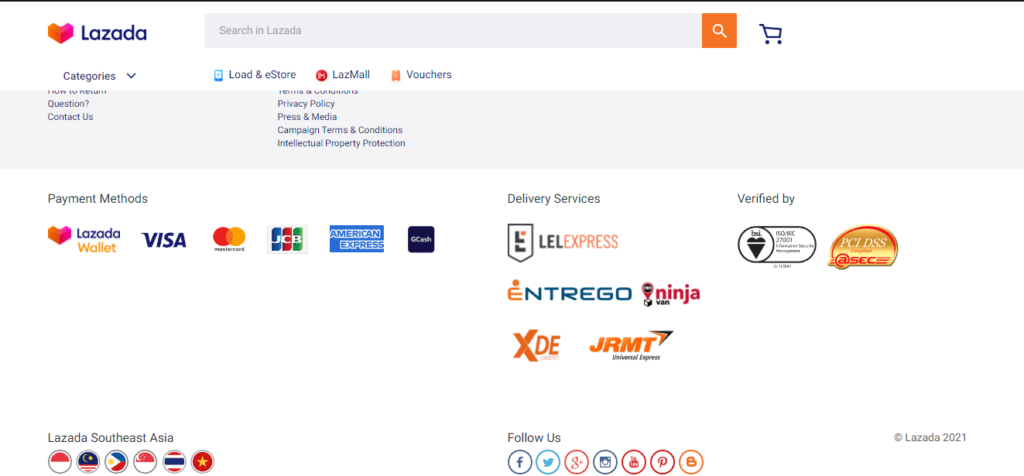Viewport: 1024px width, 476px height.
Task: Open Lazada's Facebook page icon
Action: pyautogui.click(x=520, y=462)
